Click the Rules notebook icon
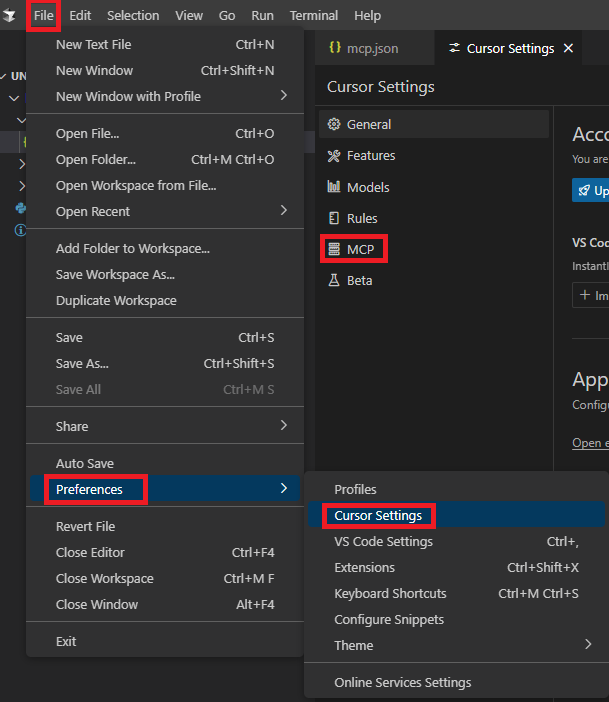 (334, 218)
